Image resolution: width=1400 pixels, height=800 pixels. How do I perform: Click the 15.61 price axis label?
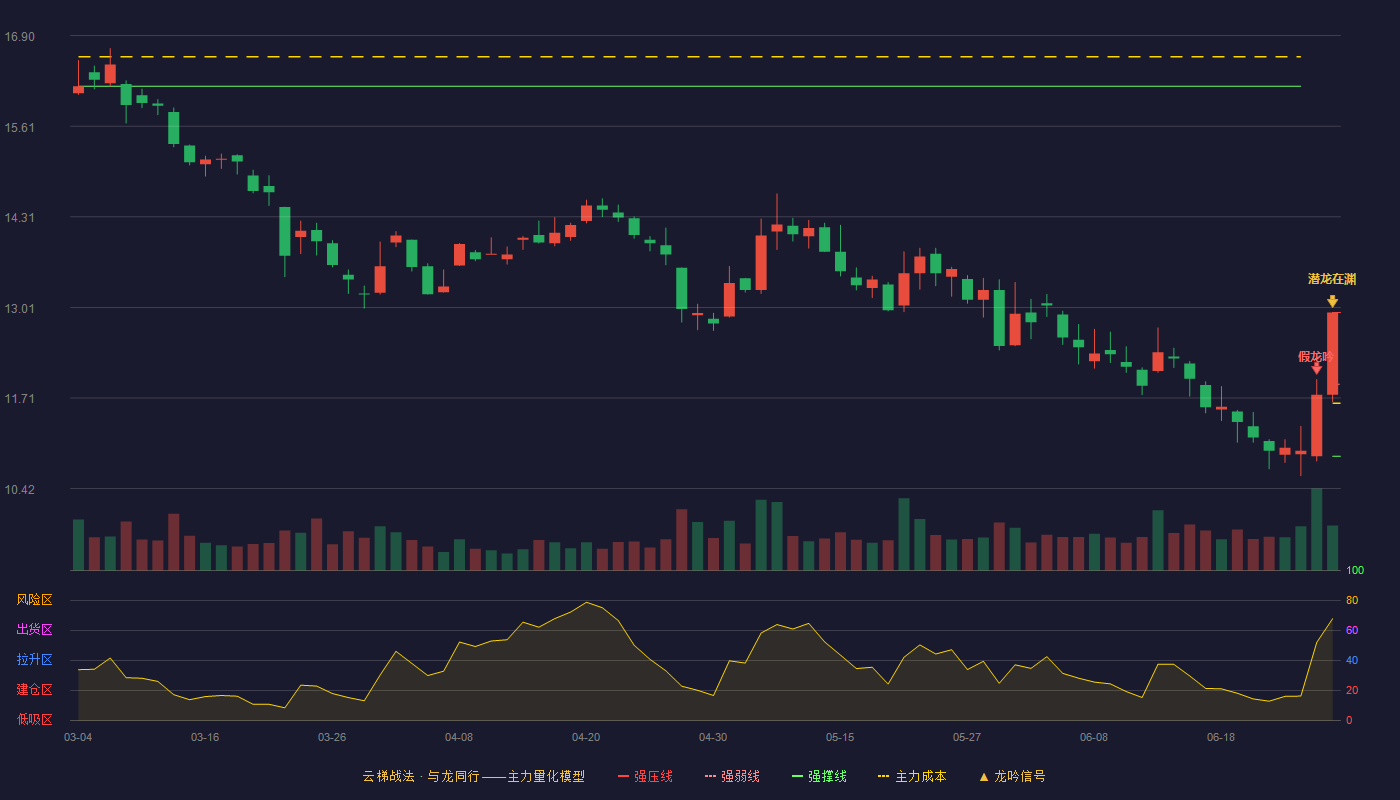click(x=19, y=127)
